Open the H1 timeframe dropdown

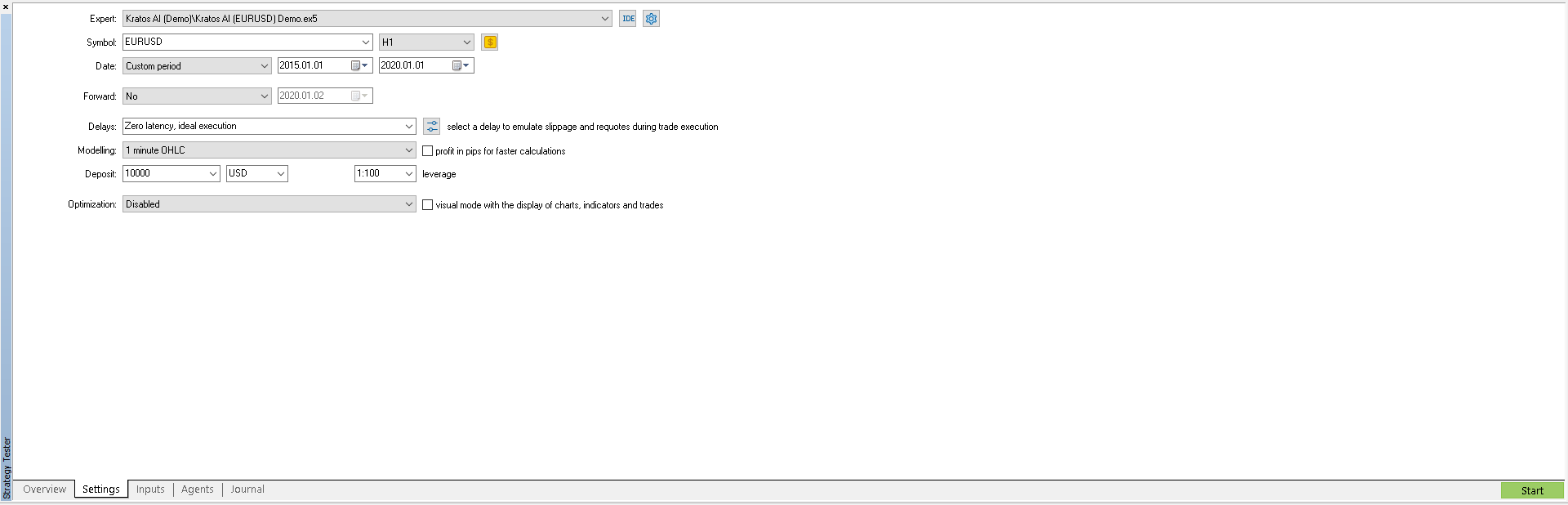coord(466,42)
